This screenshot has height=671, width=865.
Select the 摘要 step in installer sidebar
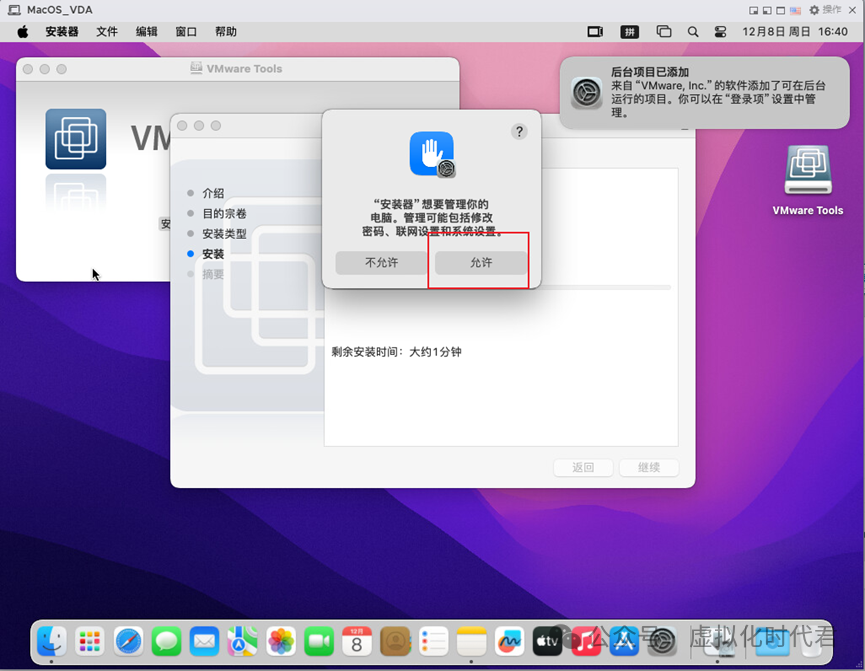tap(213, 274)
